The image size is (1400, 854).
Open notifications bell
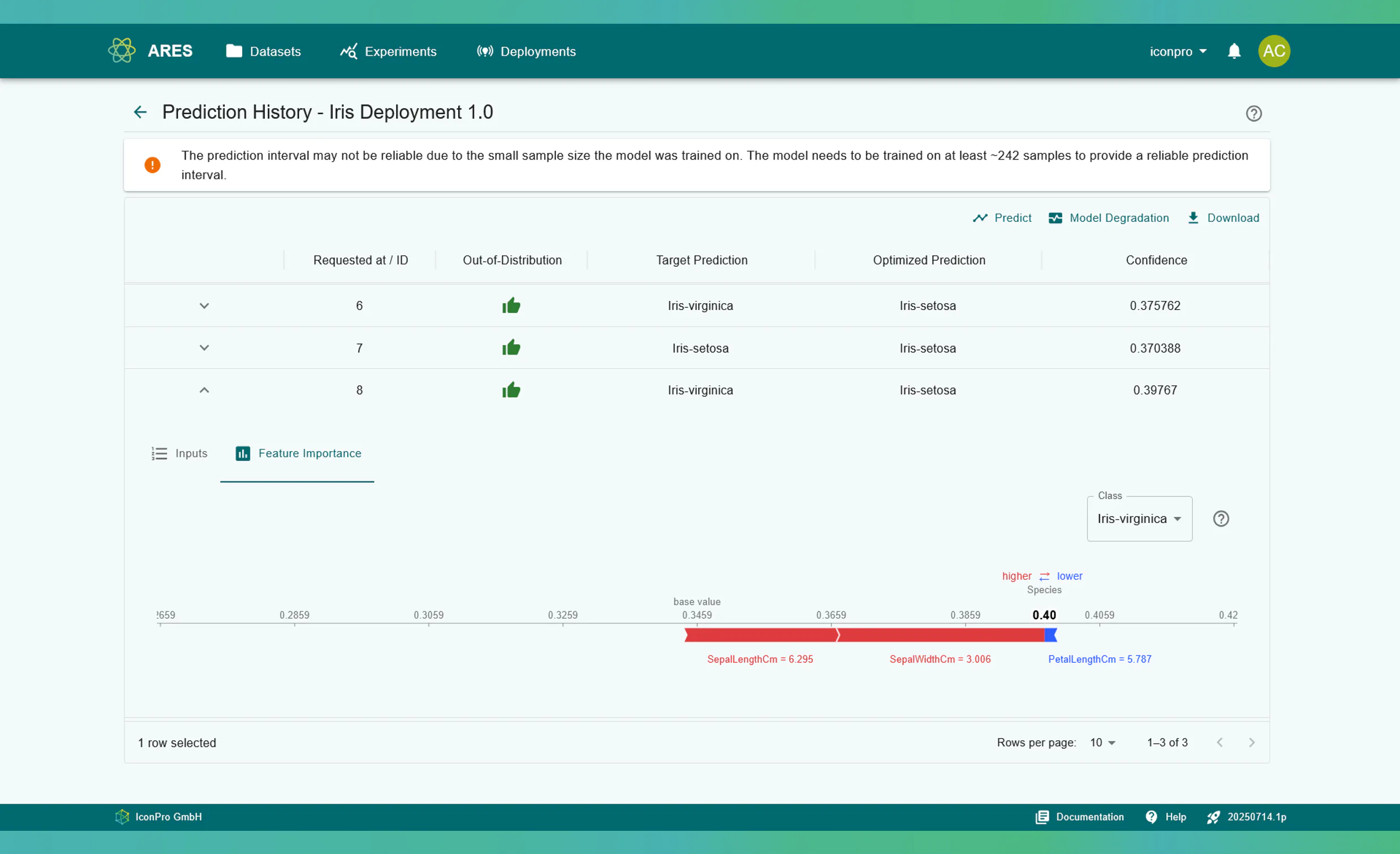pyautogui.click(x=1234, y=51)
